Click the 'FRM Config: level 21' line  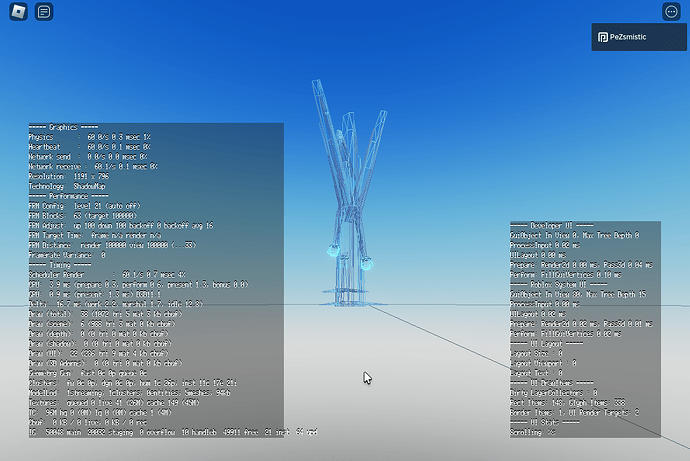84,206
